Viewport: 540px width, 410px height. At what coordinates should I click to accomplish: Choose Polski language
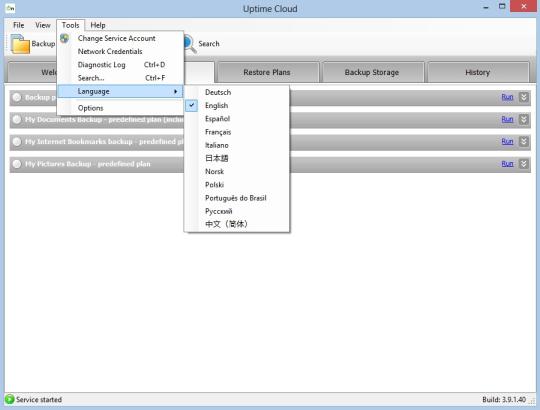point(237,185)
